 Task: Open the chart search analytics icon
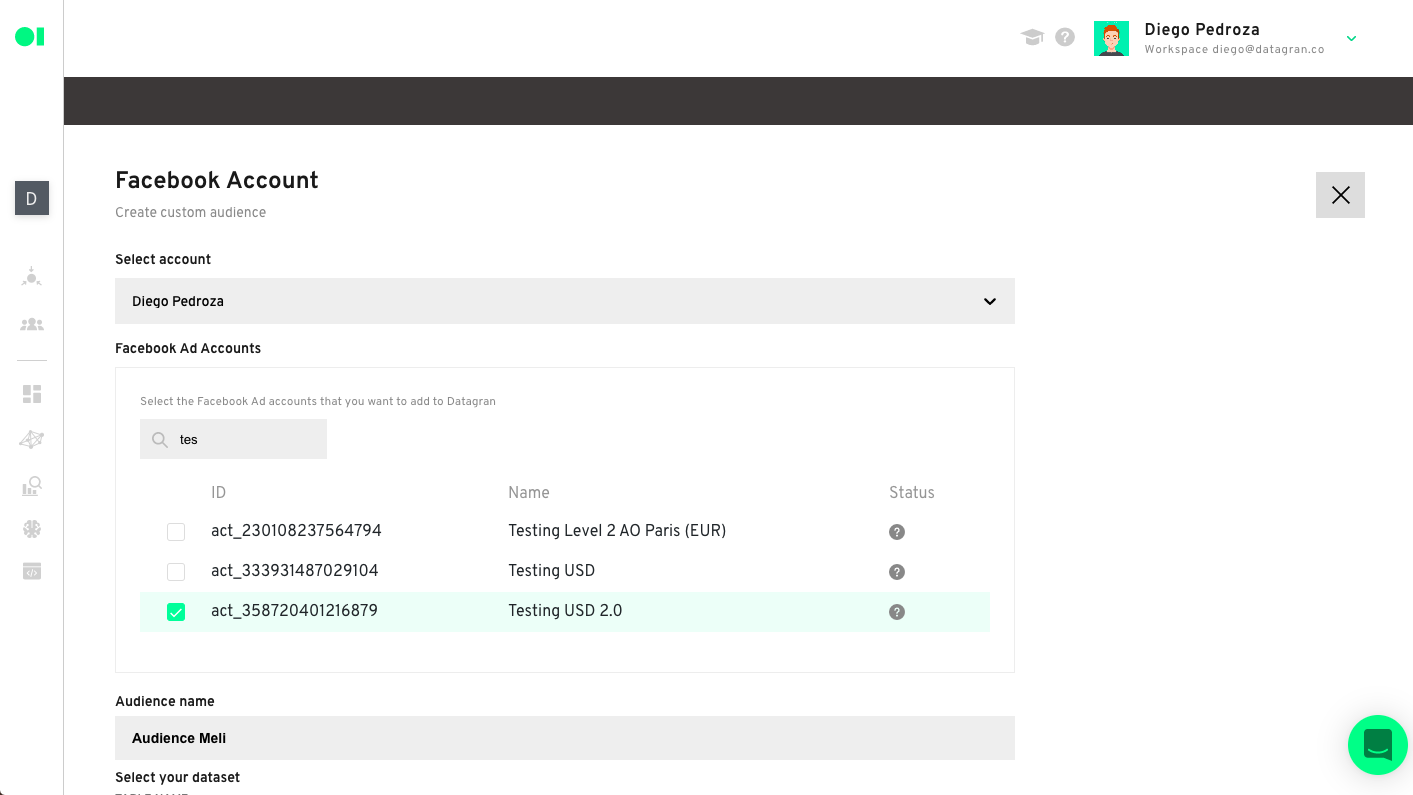pos(32,486)
